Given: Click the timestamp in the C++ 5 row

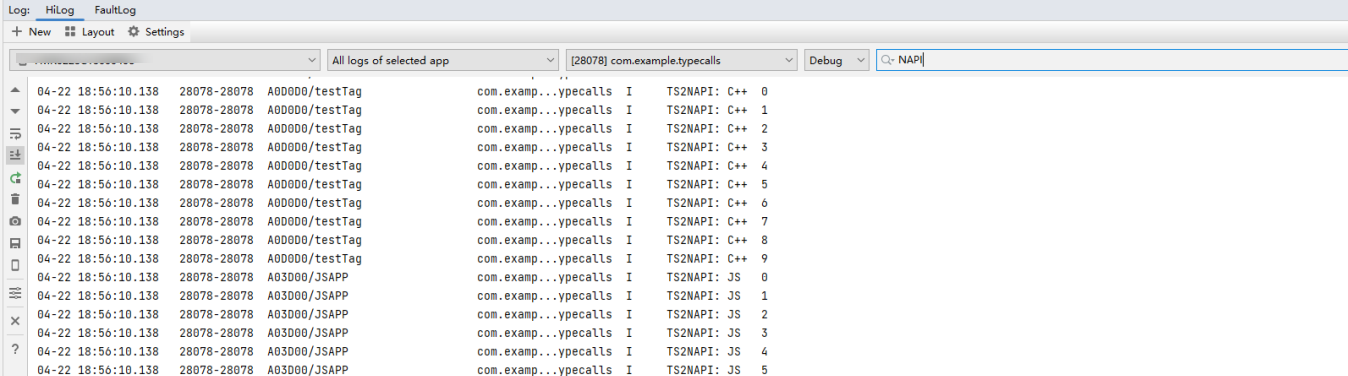Looking at the screenshot, I should point(98,184).
